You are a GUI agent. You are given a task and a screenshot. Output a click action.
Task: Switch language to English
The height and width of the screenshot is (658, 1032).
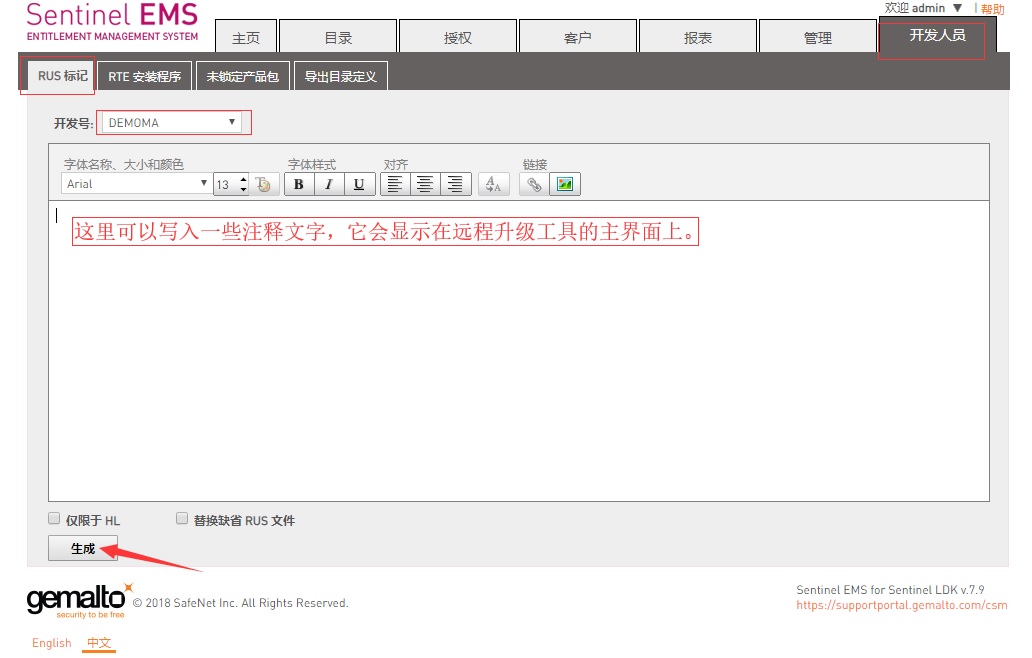click(51, 643)
